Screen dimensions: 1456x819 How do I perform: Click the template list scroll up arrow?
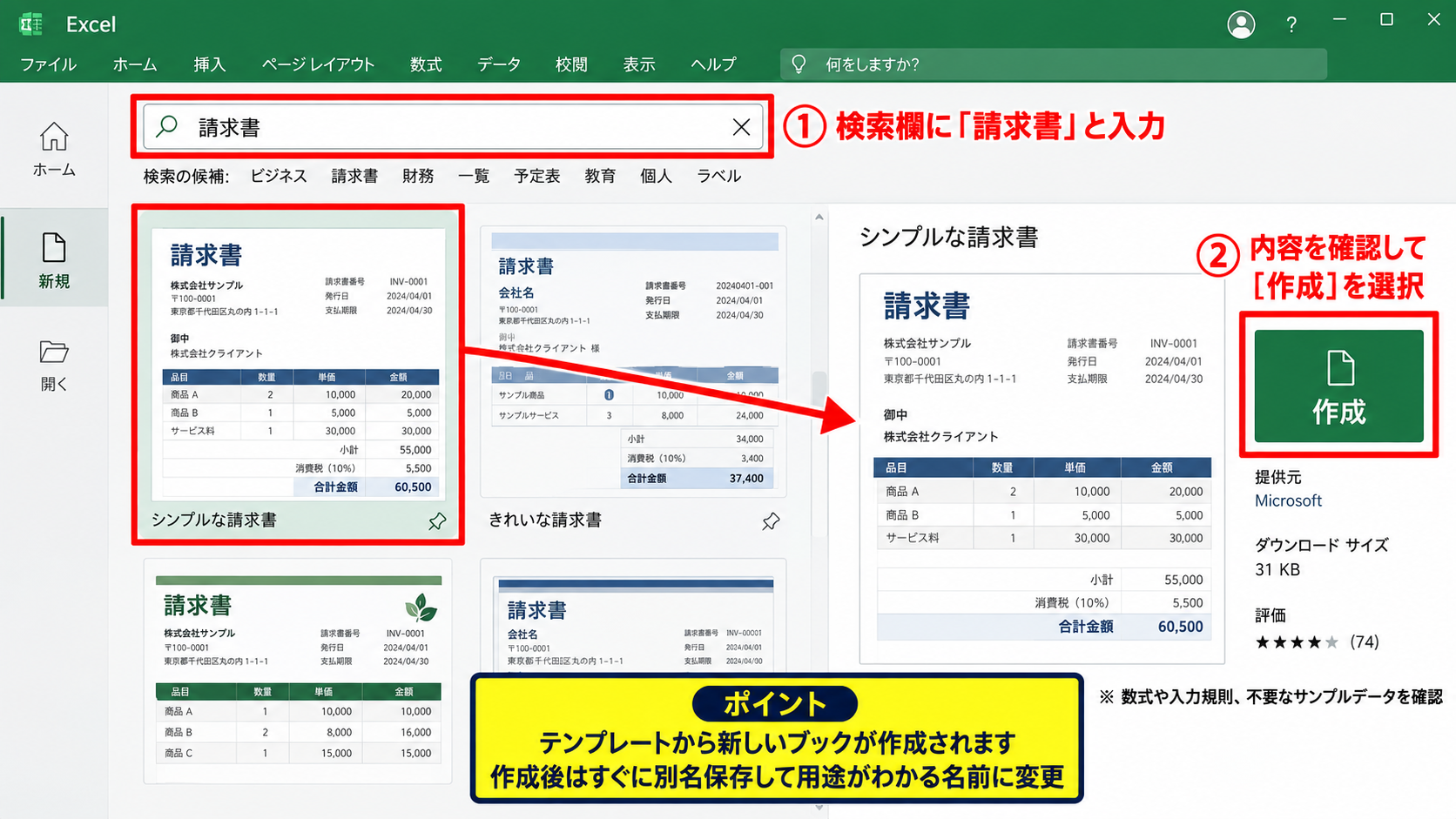[x=819, y=217]
